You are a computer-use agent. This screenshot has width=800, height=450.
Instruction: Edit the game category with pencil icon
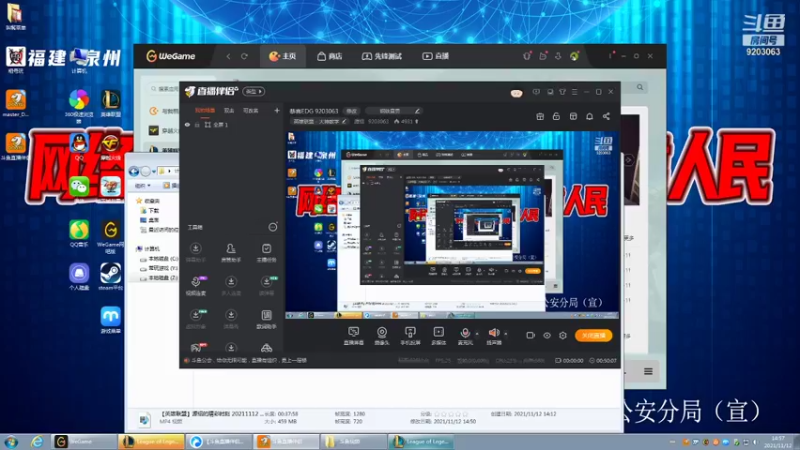344,121
